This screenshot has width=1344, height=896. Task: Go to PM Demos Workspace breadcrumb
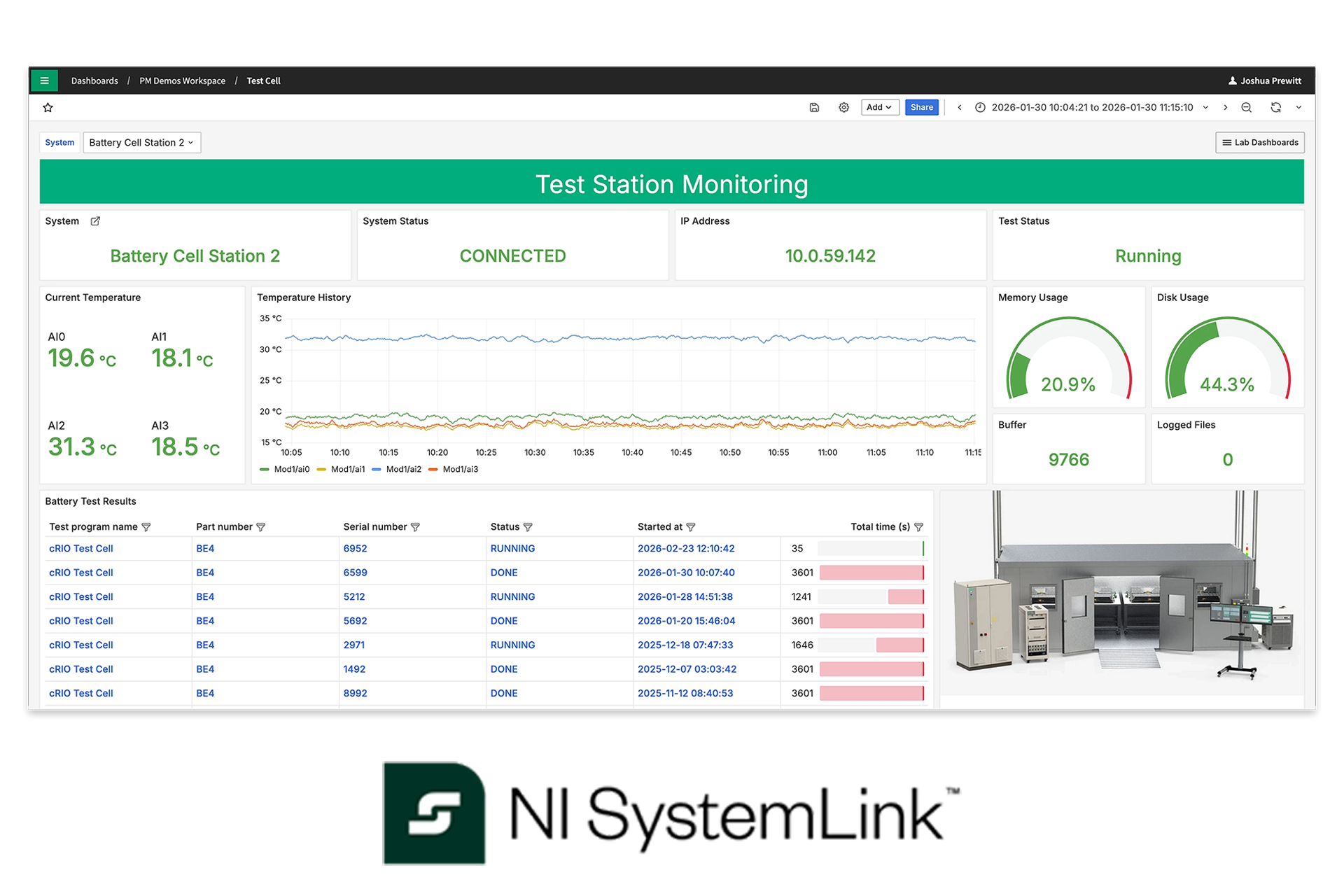pyautogui.click(x=182, y=80)
